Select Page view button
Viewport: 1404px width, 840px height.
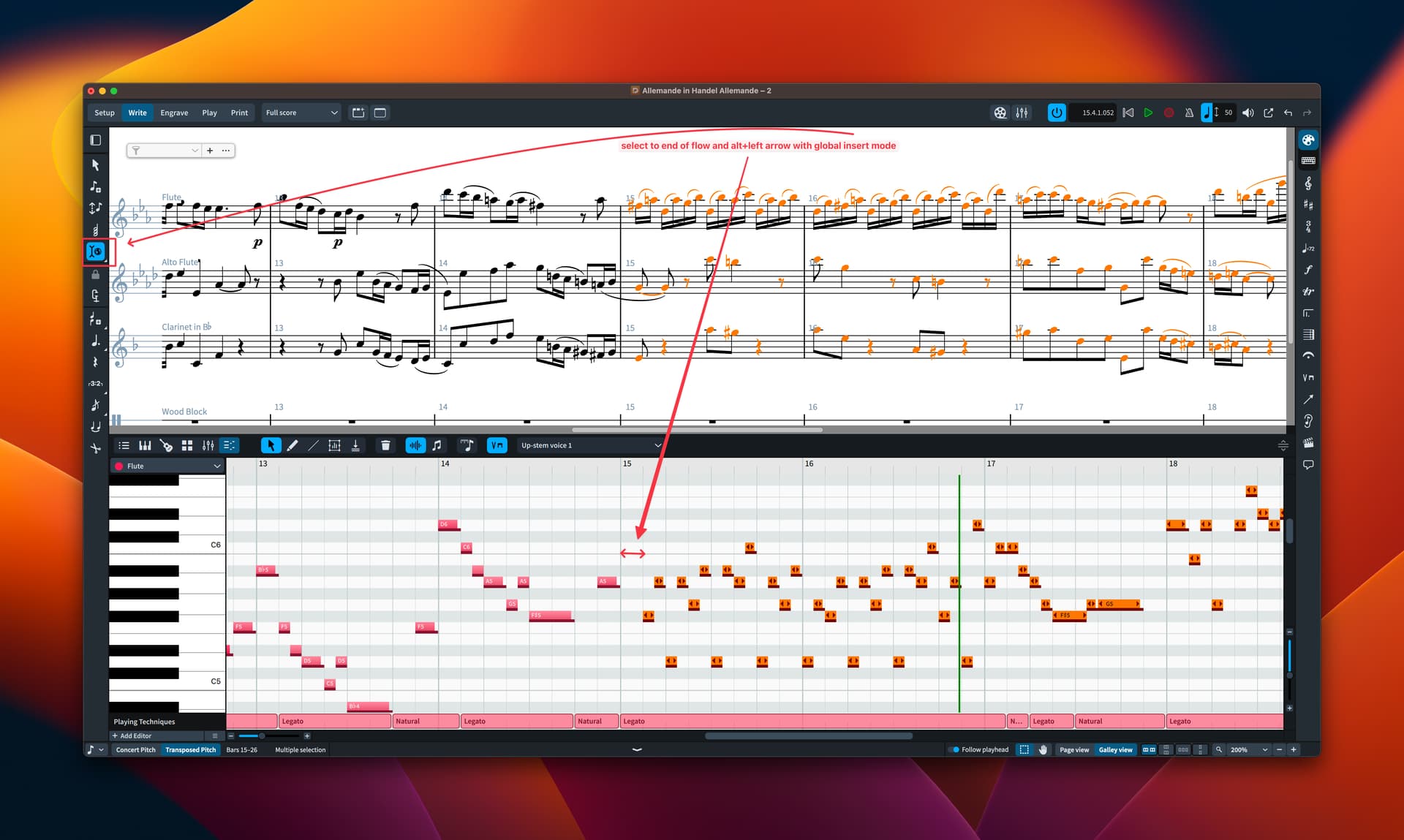click(1073, 749)
